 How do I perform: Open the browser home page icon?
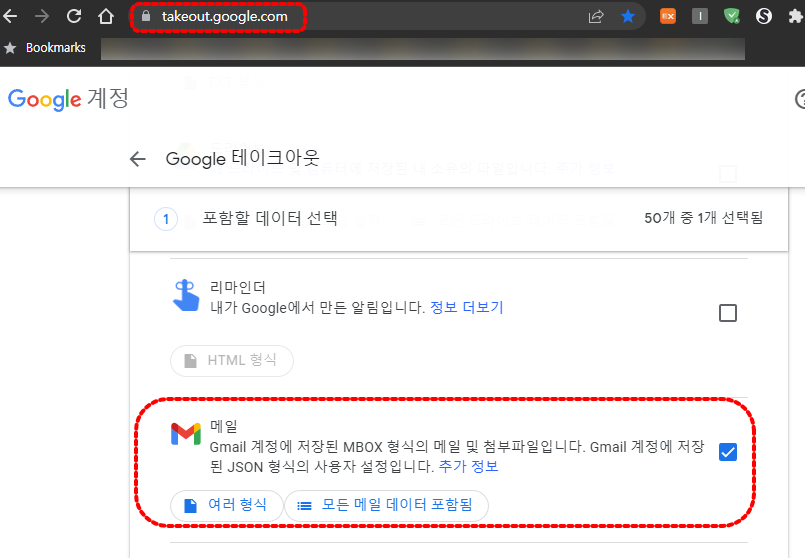coord(106,16)
